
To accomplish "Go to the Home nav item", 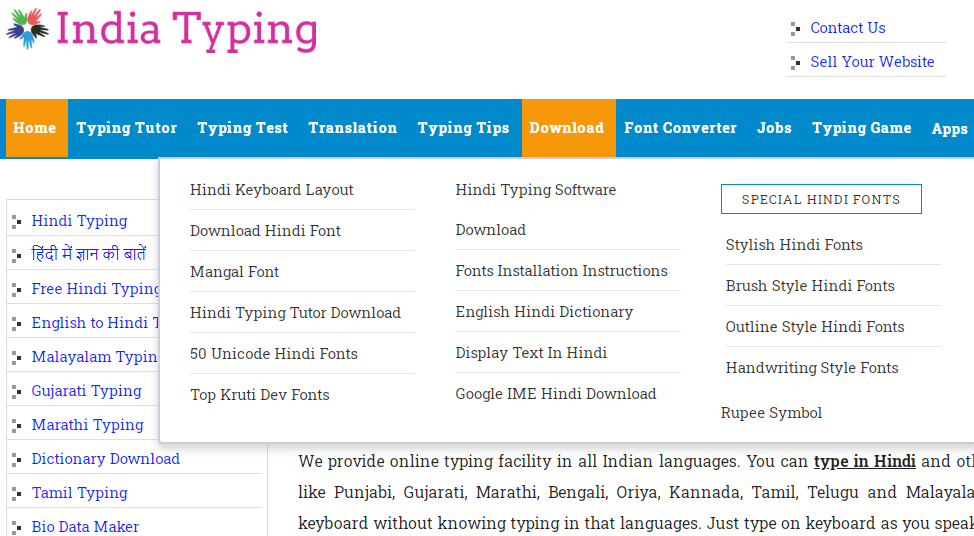I will (x=35, y=128).
